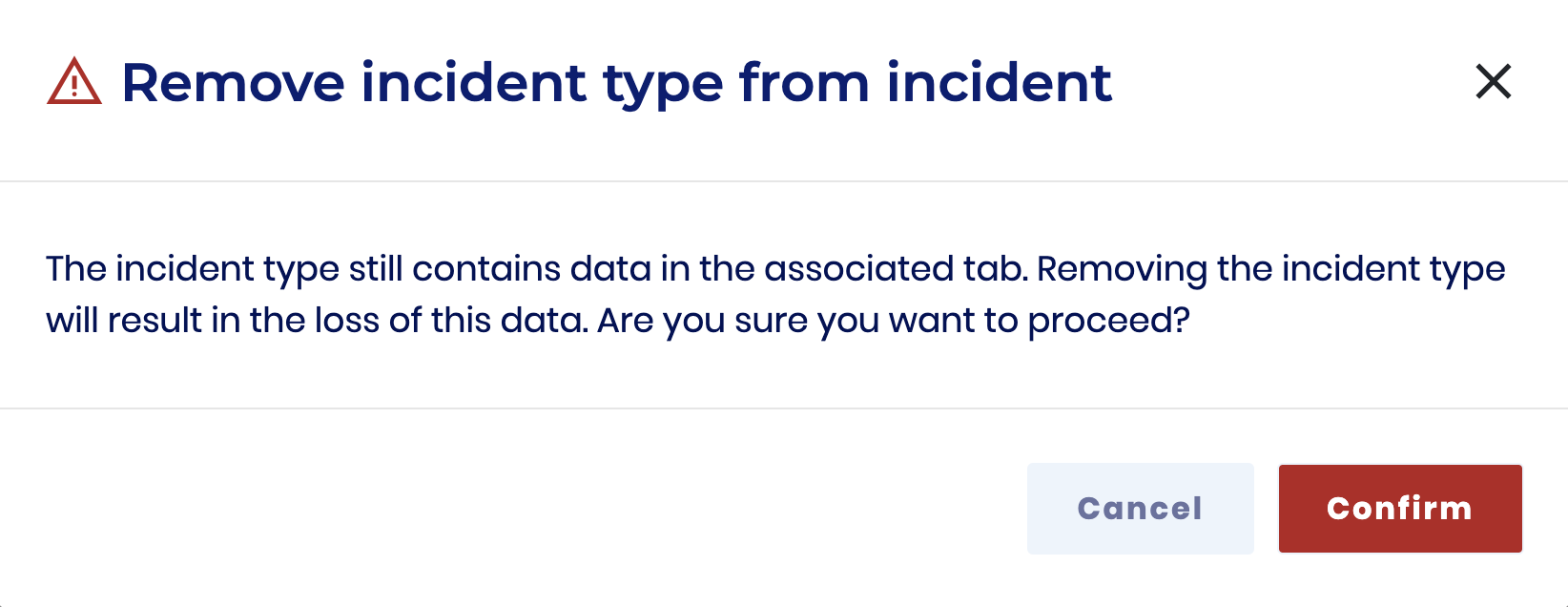Click the 'Remove incident type from incident' title
This screenshot has width=1568, height=607.
tap(616, 82)
